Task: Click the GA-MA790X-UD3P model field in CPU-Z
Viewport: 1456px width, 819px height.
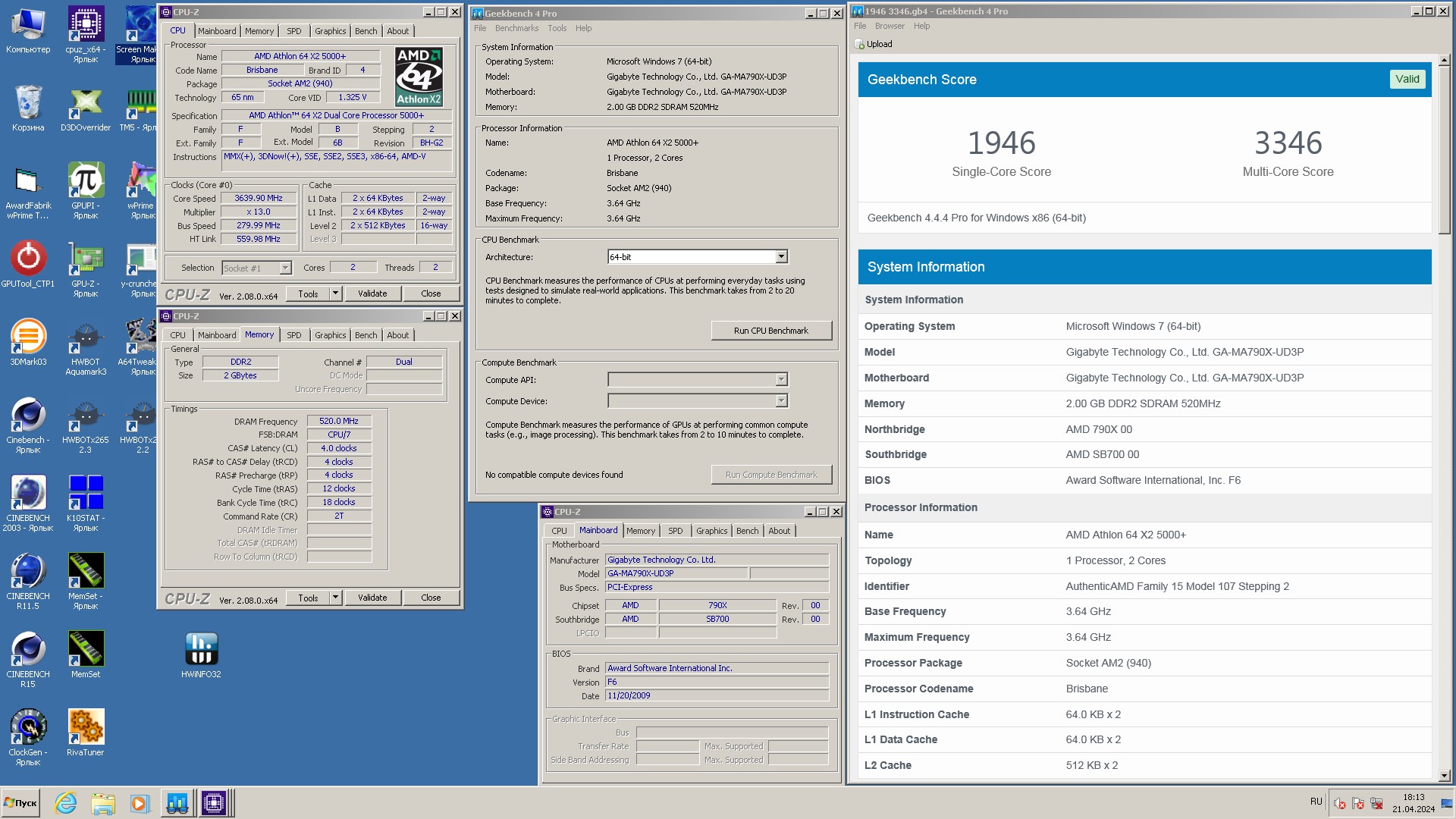Action: 676,573
